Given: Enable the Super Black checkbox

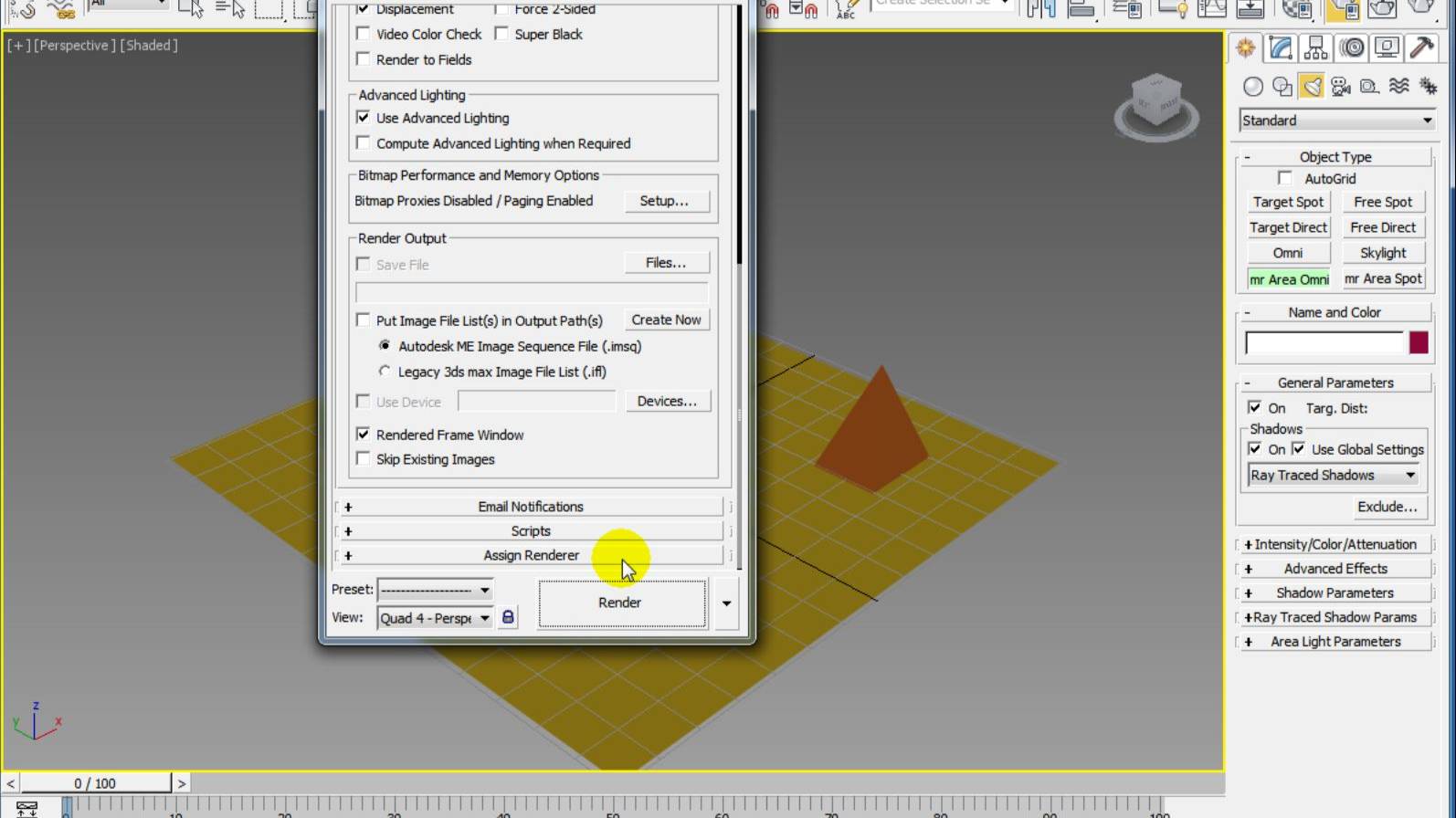Looking at the screenshot, I should click(501, 34).
